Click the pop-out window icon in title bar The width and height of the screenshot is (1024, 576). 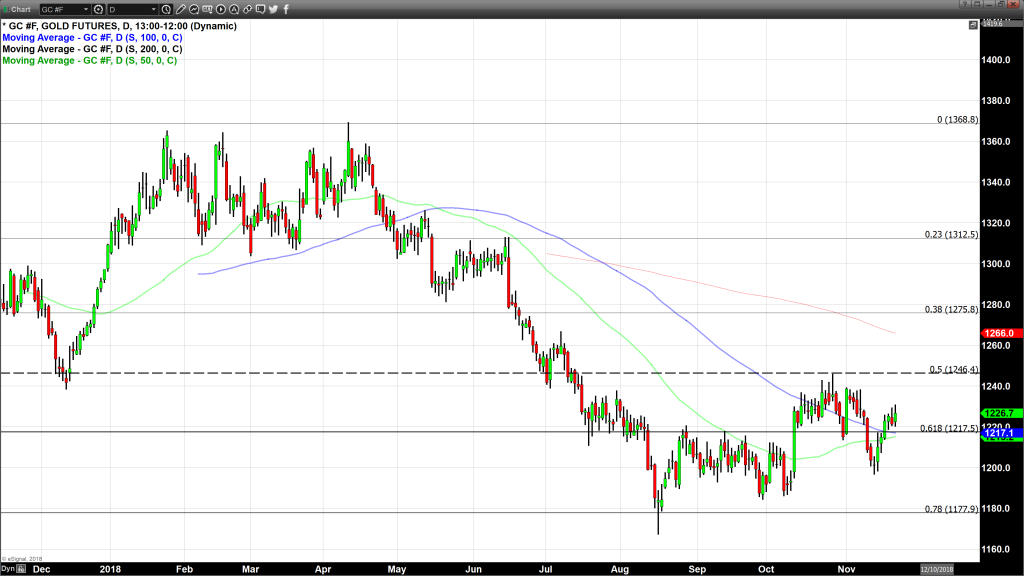pos(977,4)
